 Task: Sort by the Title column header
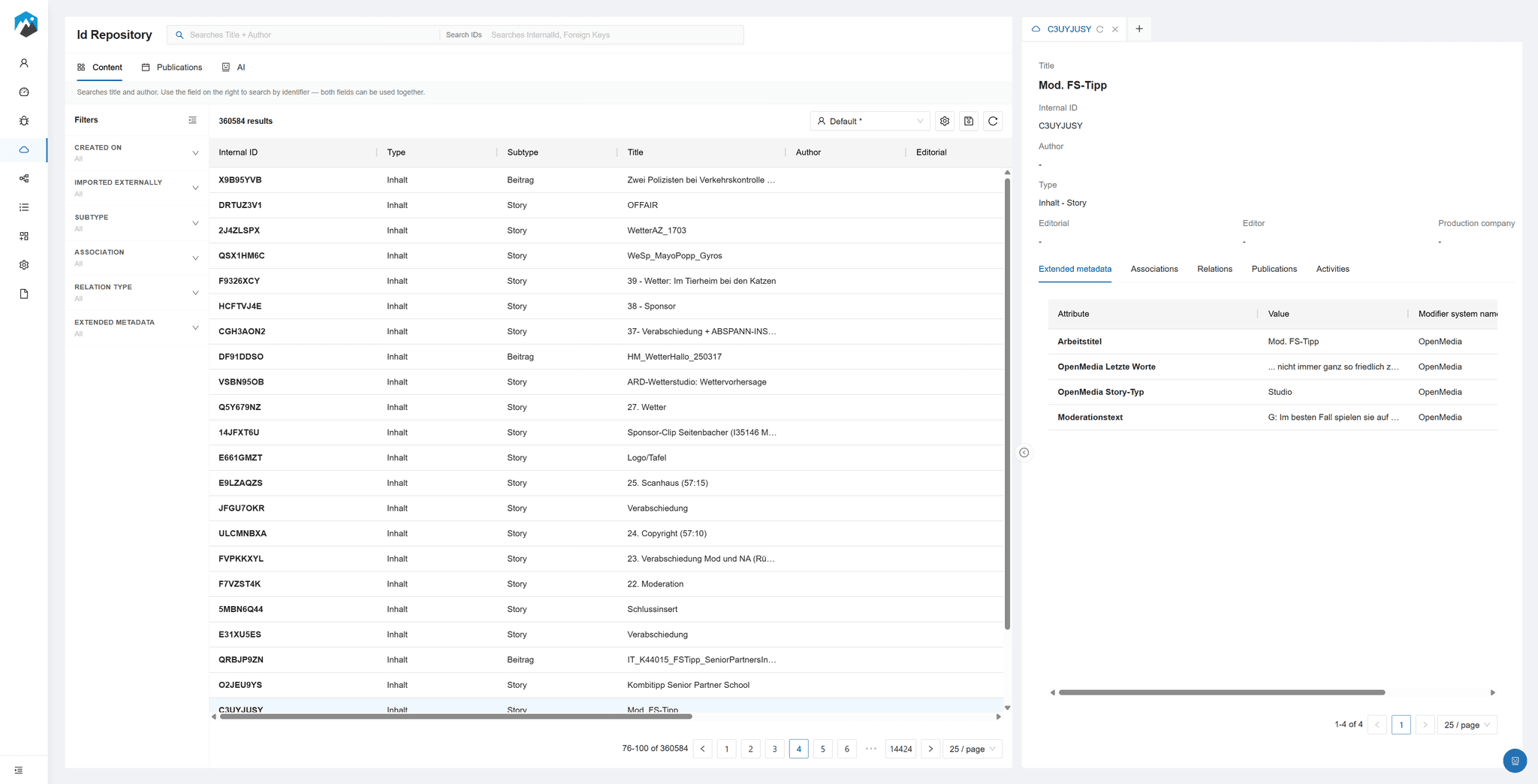[701, 152]
